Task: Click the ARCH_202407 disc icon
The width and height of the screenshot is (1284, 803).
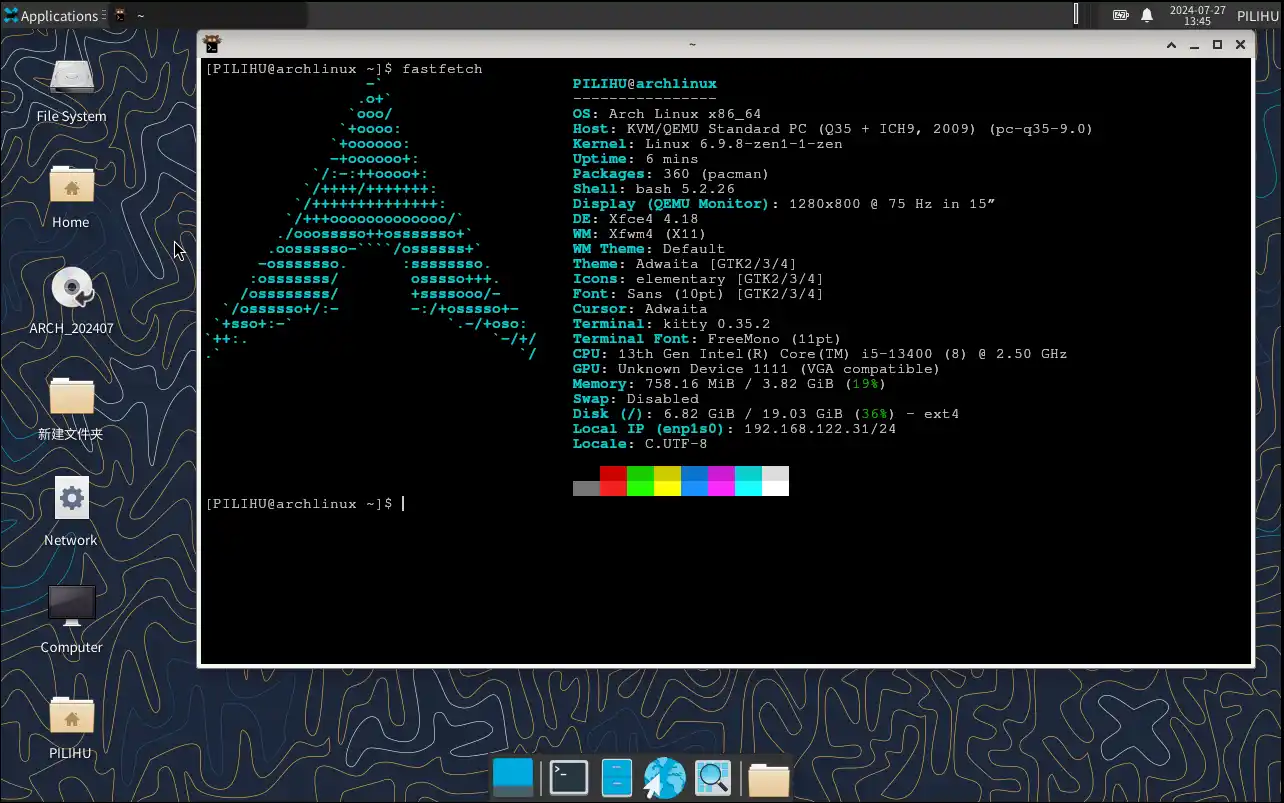Action: tap(71, 290)
